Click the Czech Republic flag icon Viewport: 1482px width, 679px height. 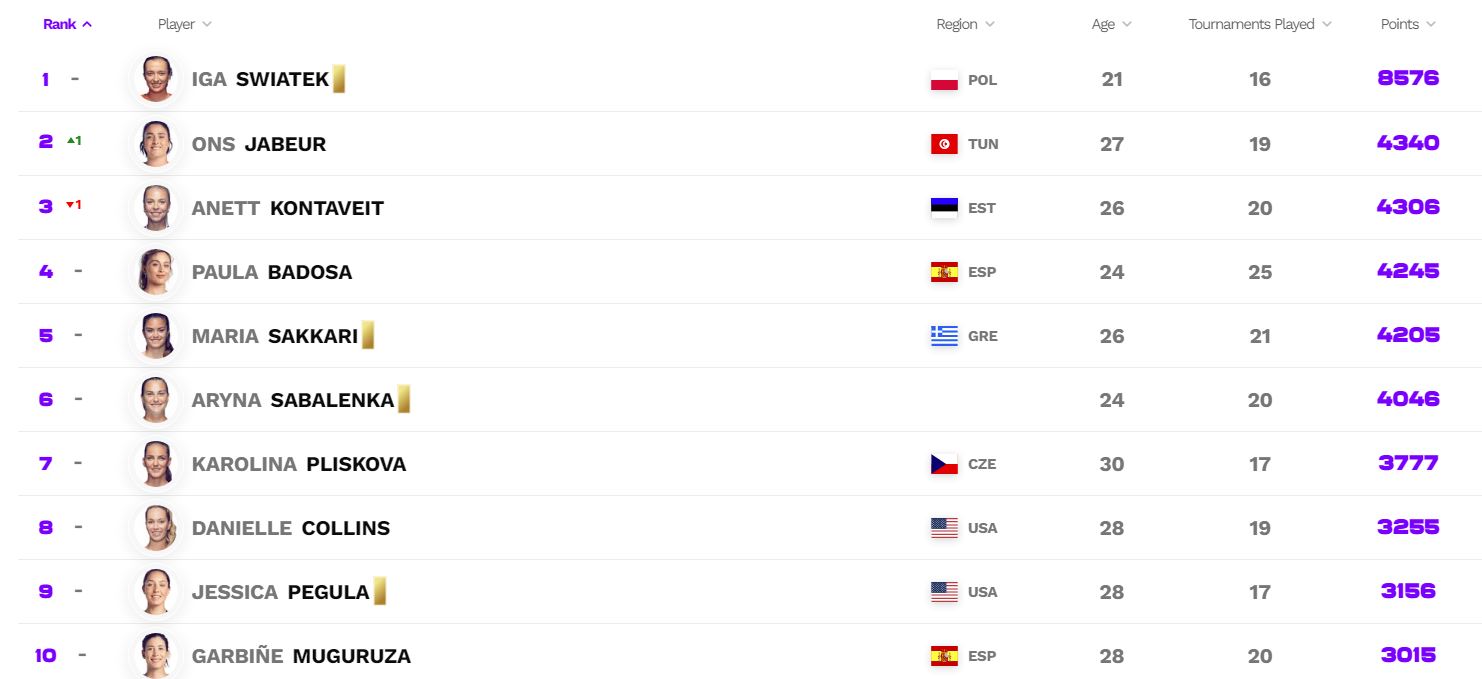coord(944,464)
